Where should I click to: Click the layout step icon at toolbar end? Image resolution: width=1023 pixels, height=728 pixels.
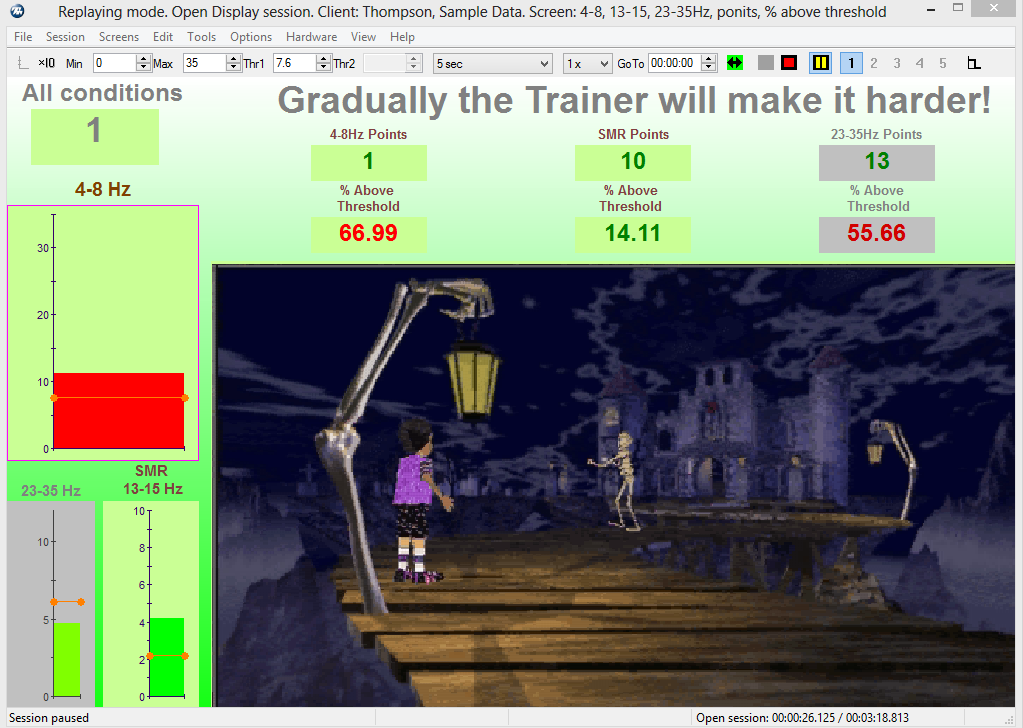coord(973,63)
